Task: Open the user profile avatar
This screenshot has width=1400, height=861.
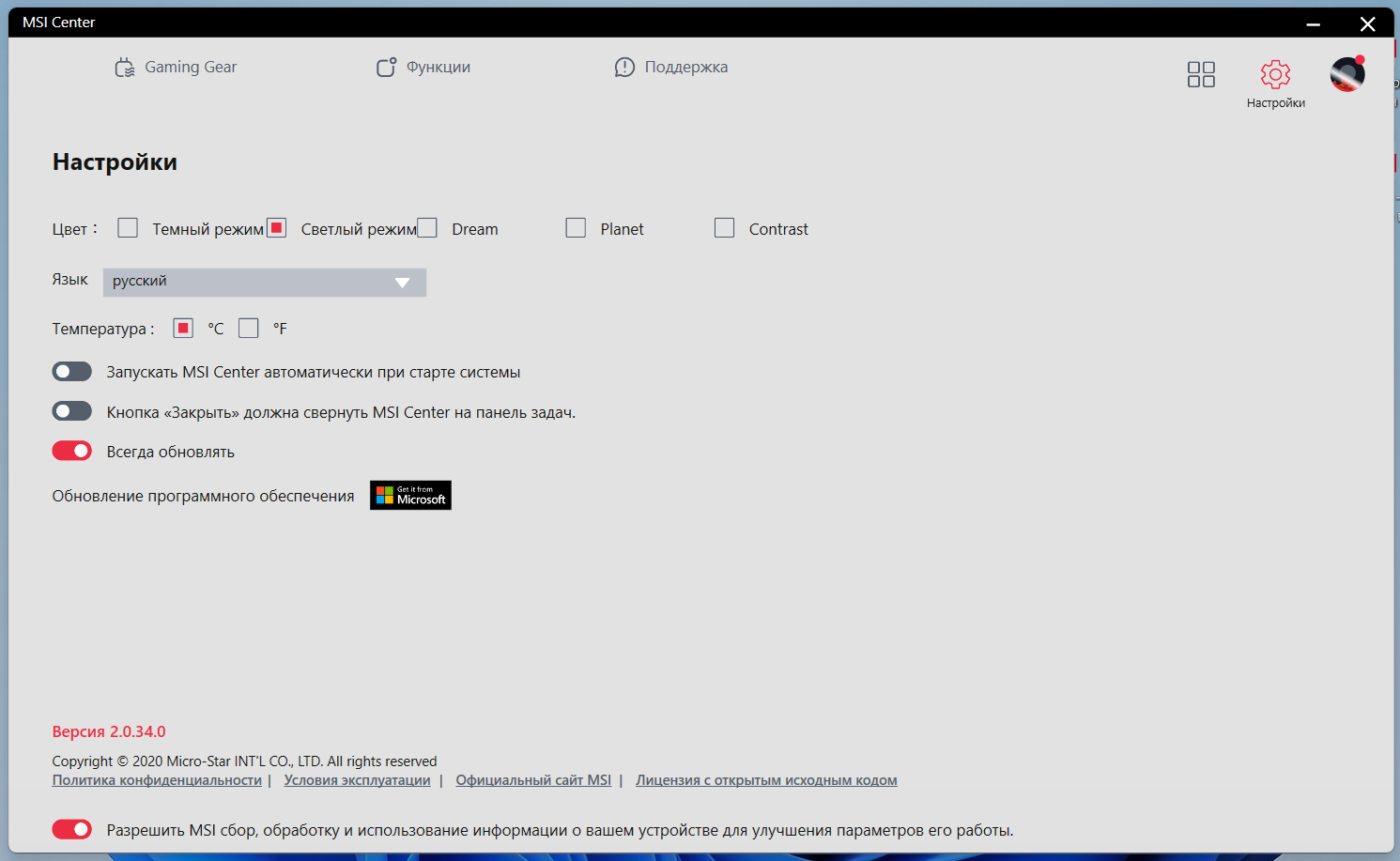Action: pos(1347,74)
